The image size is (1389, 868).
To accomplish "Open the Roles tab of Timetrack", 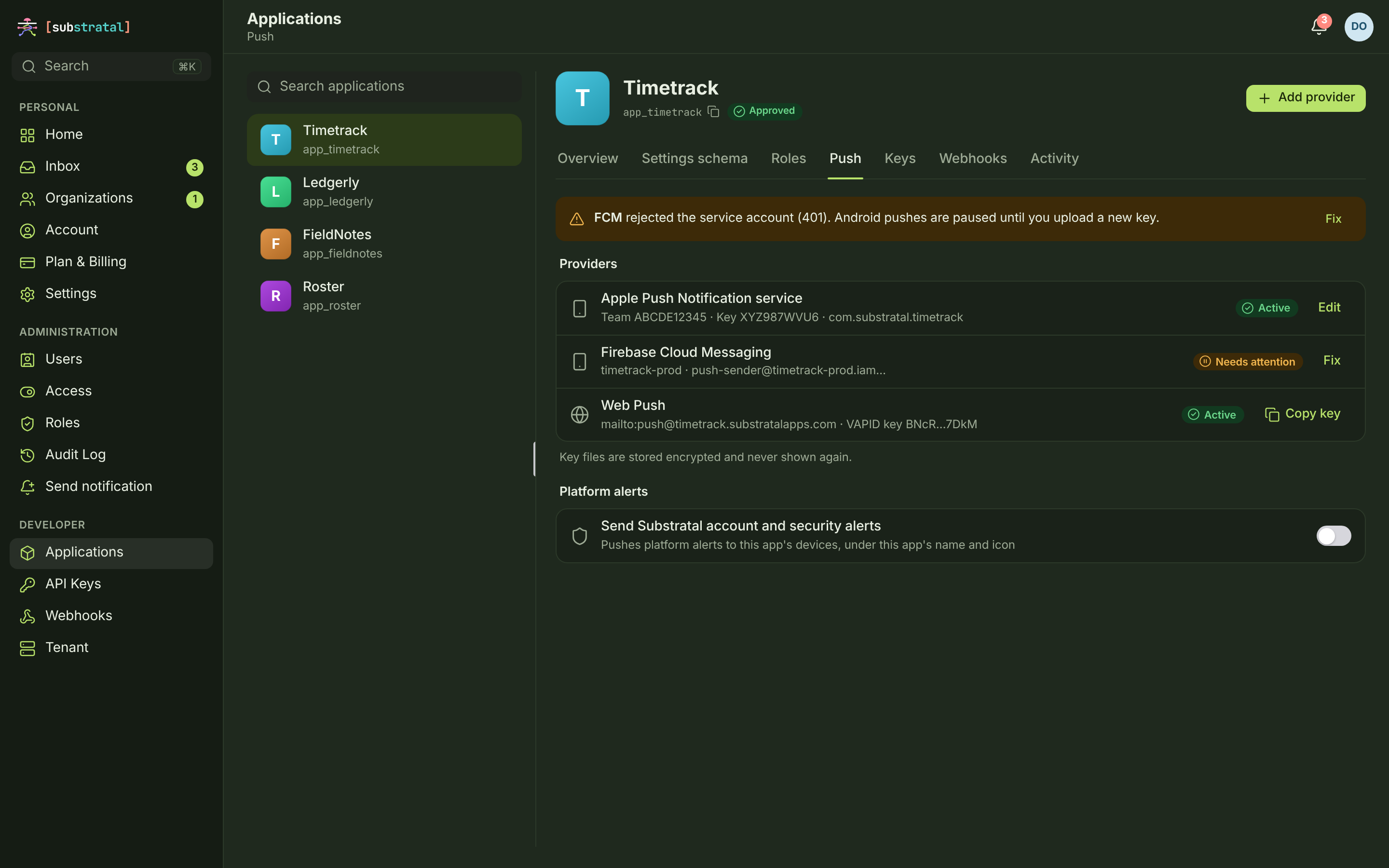I will (x=788, y=159).
